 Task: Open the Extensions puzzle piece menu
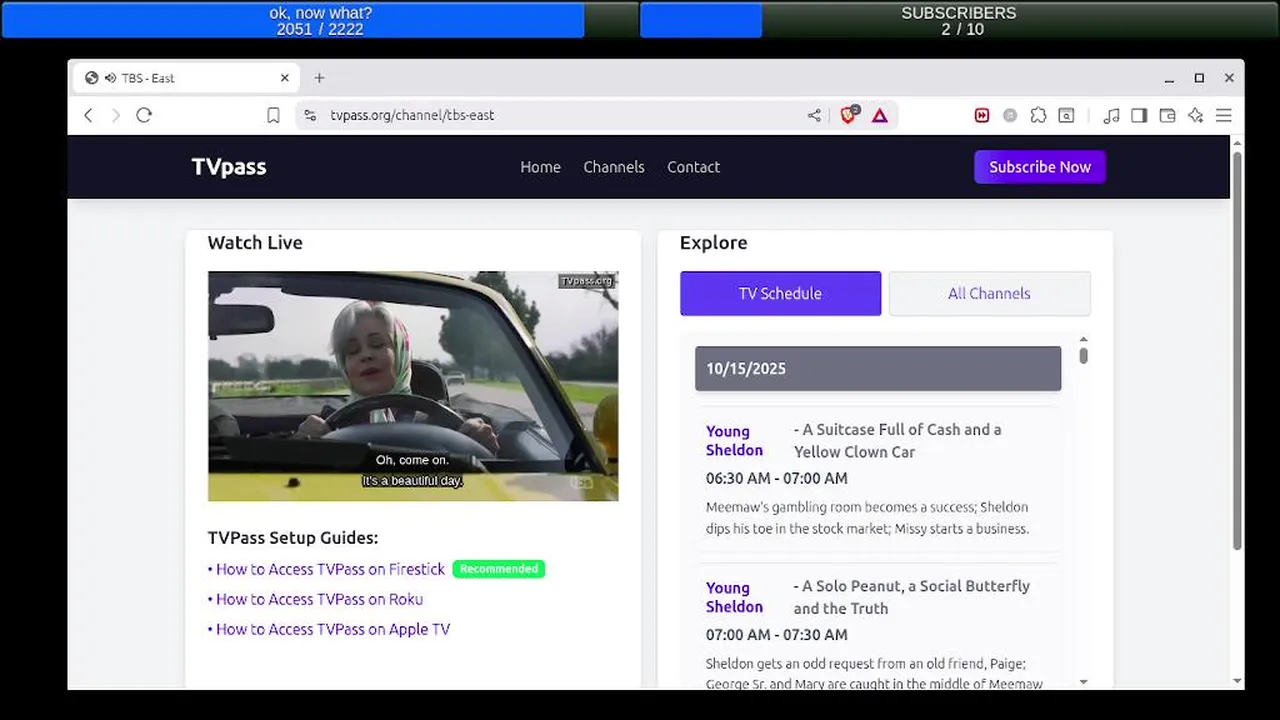coord(1038,116)
